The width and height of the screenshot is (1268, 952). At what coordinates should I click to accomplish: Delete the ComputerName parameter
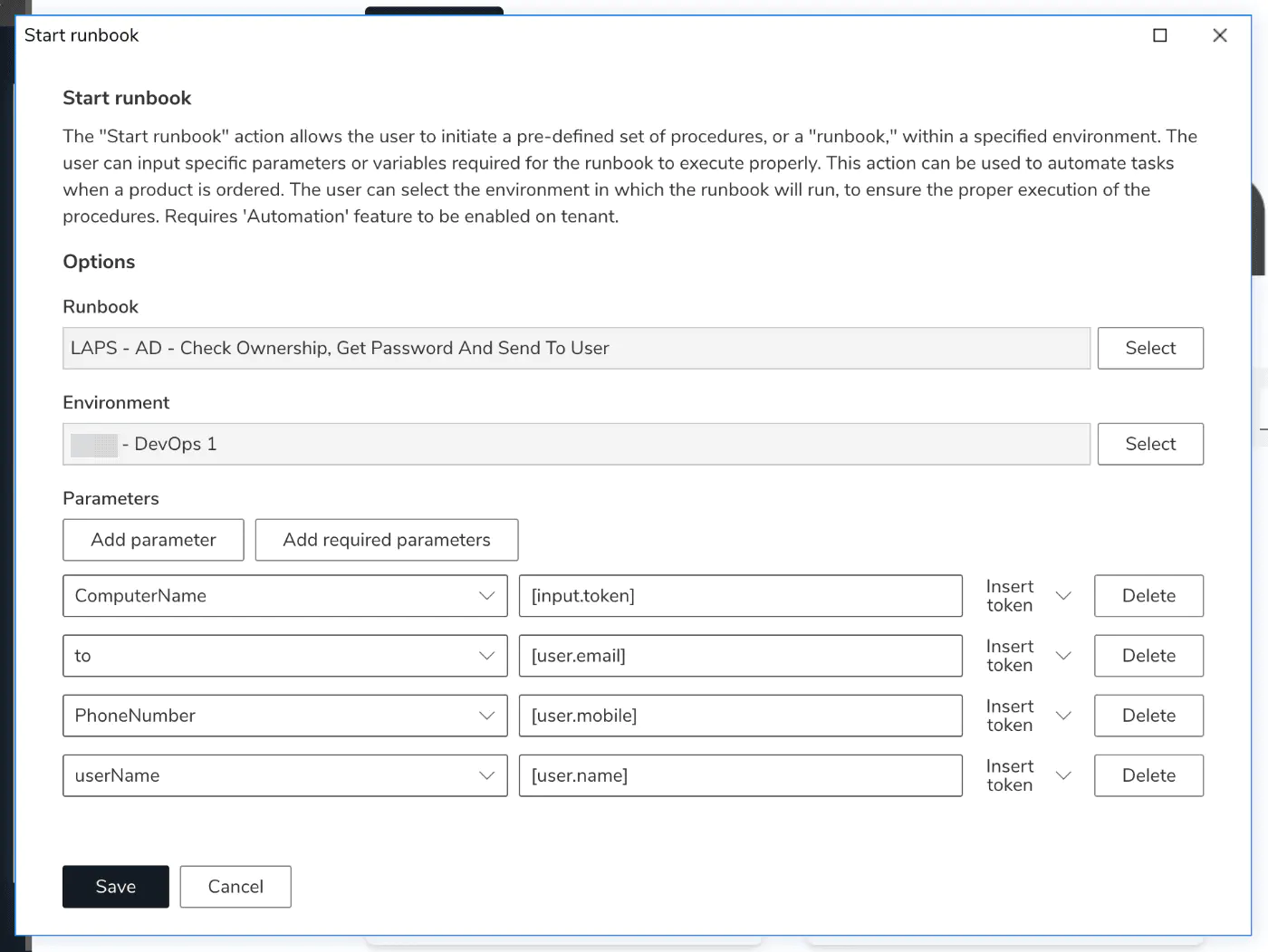tap(1148, 596)
